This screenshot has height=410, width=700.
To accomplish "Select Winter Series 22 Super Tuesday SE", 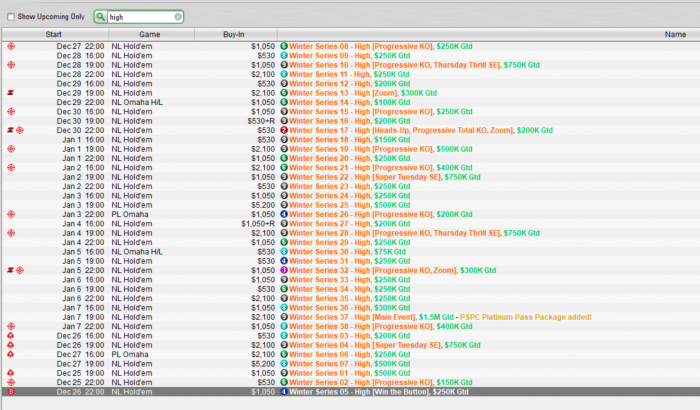I will [x=385, y=177].
